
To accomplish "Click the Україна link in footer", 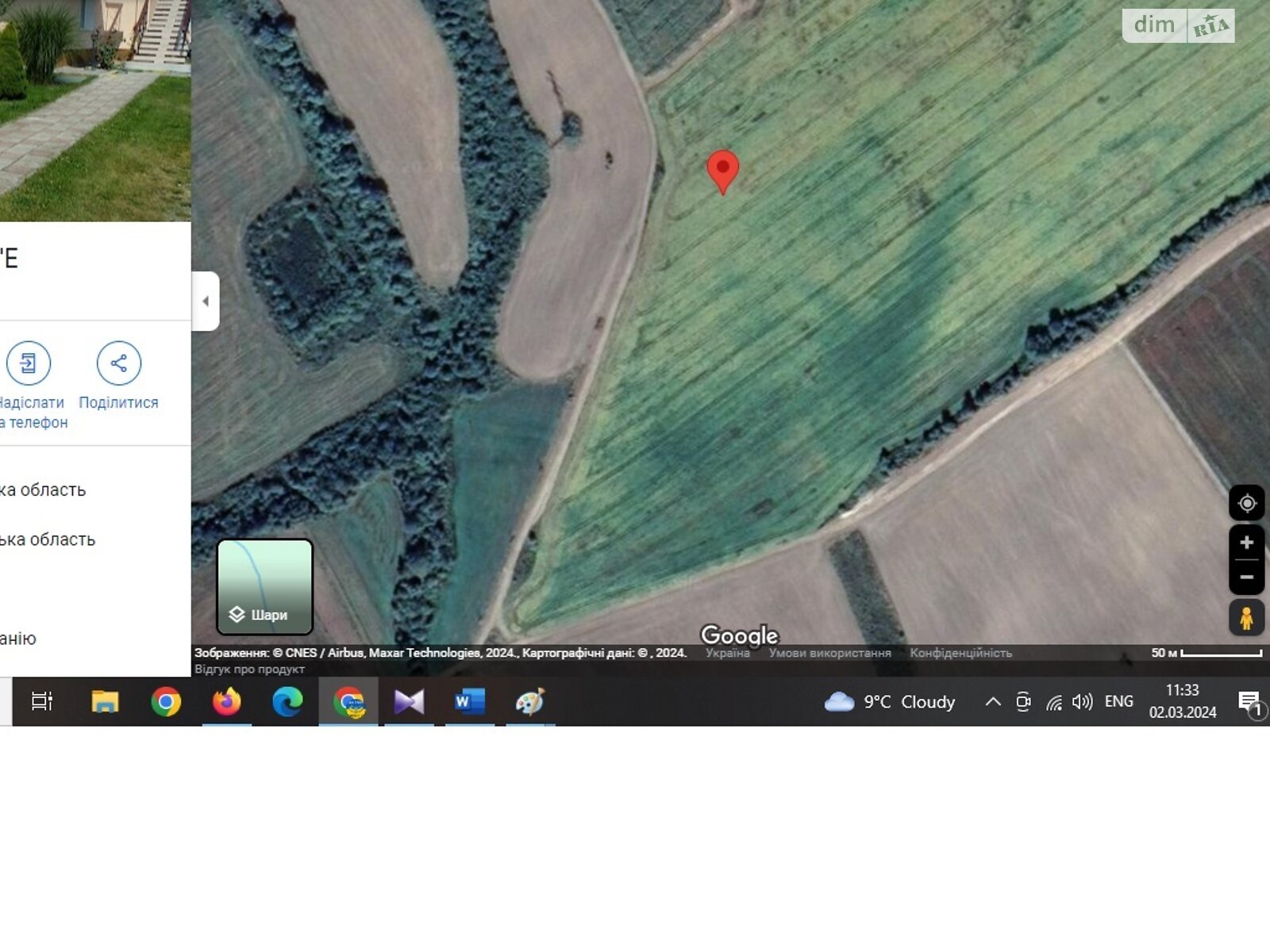I will 727,653.
